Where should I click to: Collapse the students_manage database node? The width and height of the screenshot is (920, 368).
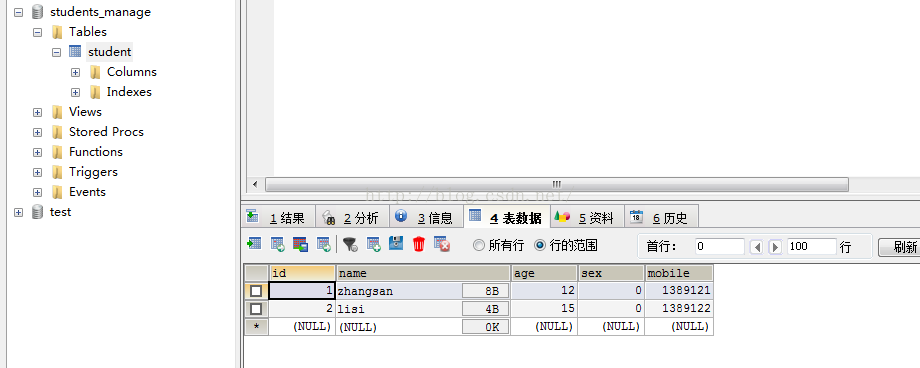(x=19, y=12)
